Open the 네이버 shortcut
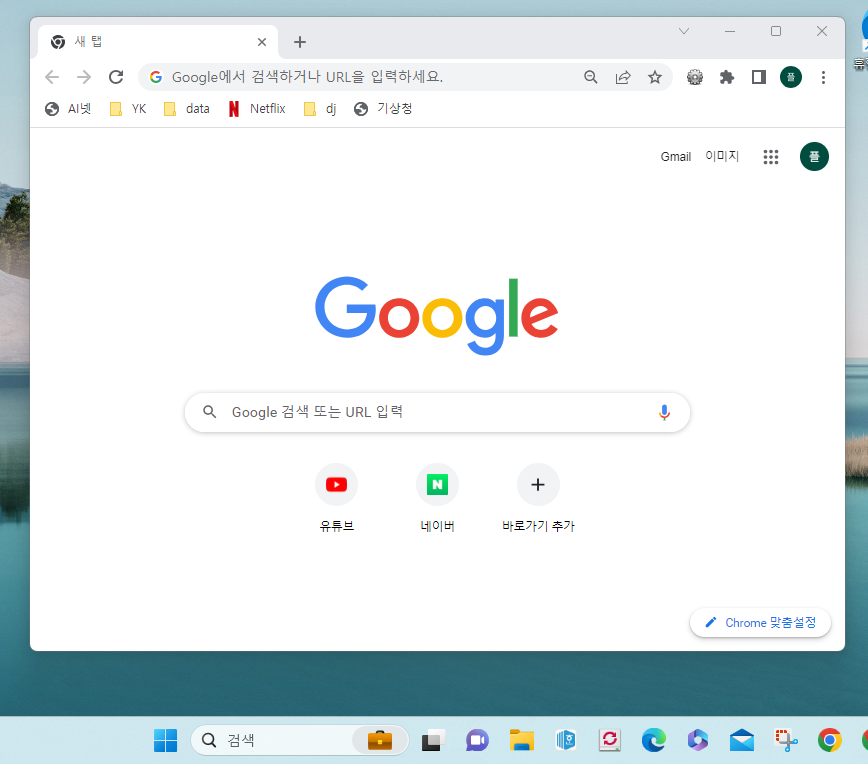This screenshot has width=868, height=764. pos(437,498)
